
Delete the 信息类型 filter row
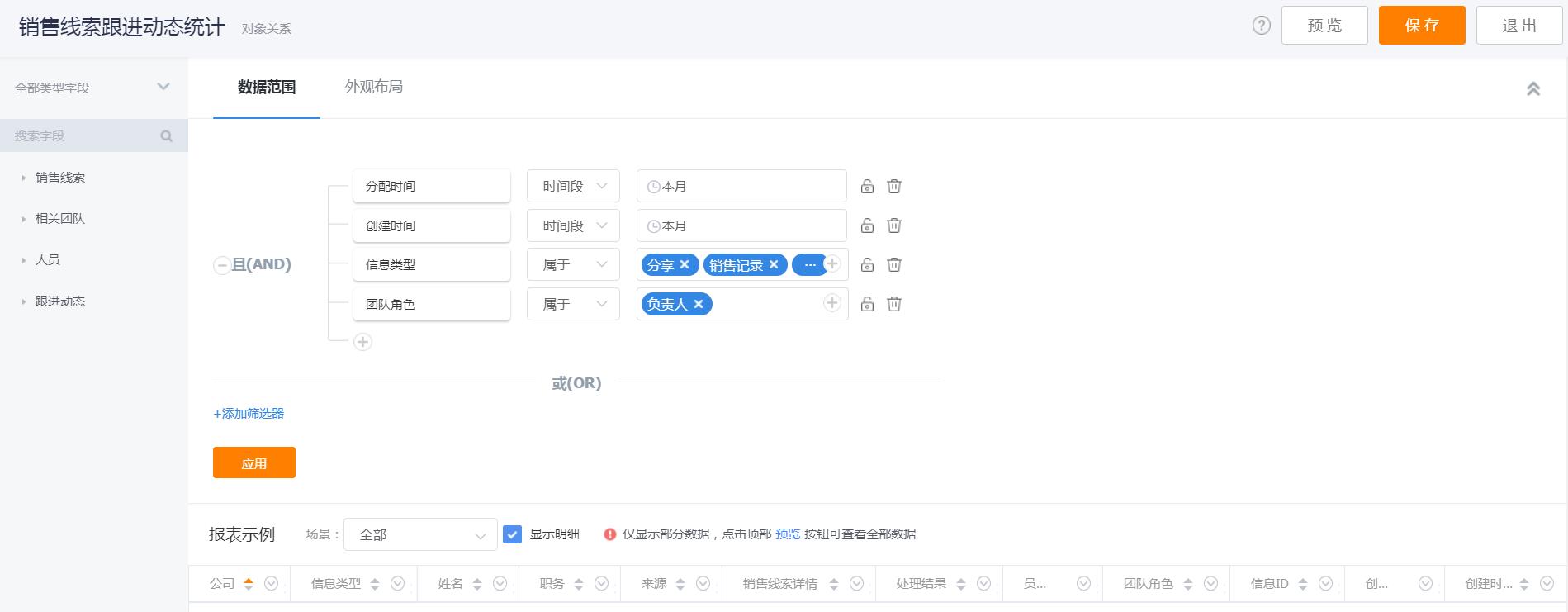(894, 265)
